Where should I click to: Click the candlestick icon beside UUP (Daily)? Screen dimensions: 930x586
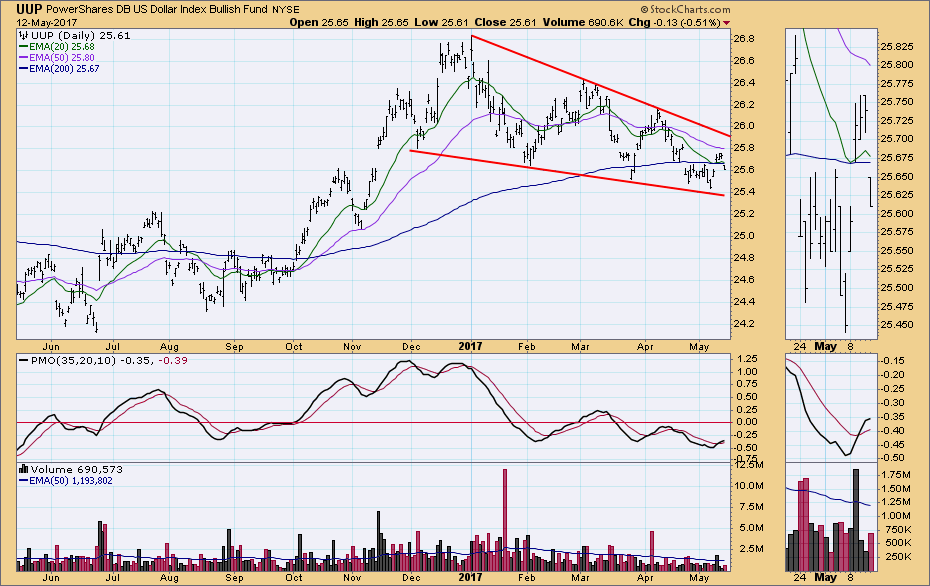coord(24,36)
